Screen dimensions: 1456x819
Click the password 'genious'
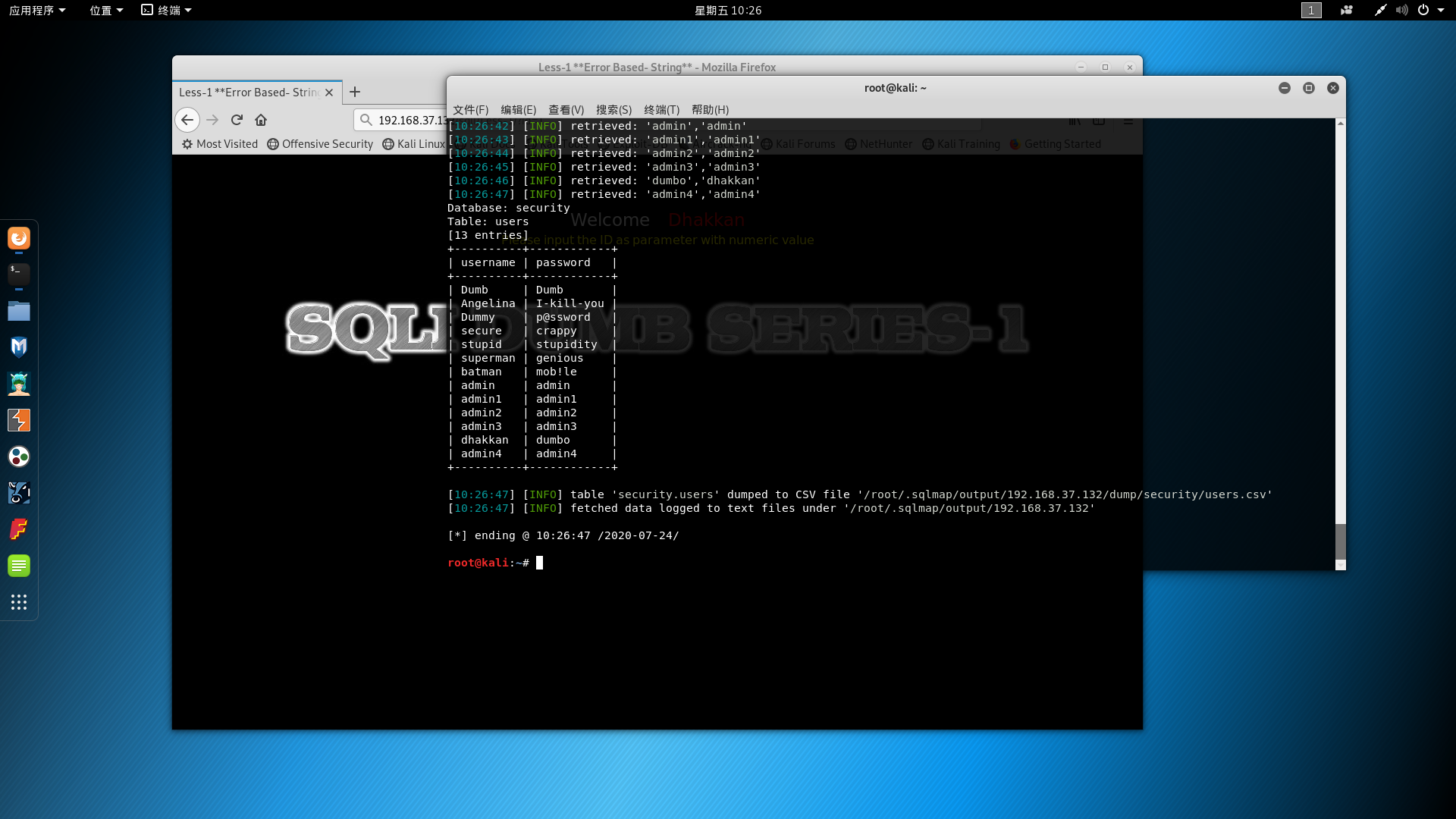(x=560, y=358)
